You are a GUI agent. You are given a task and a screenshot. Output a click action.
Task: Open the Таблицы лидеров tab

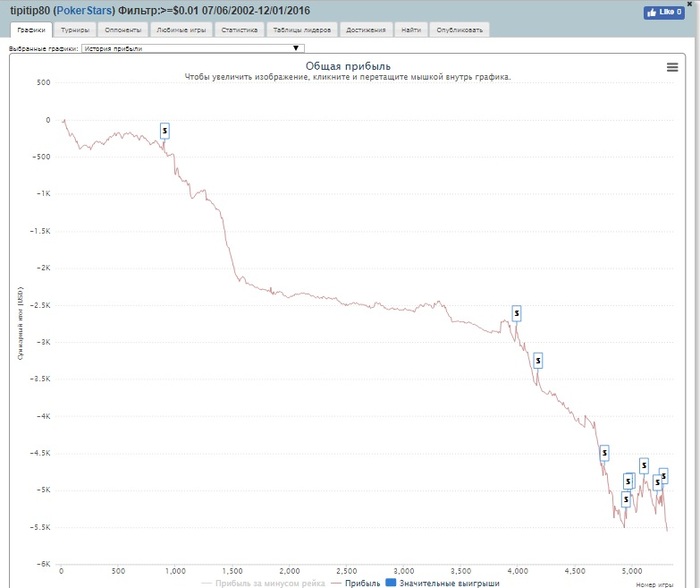(x=302, y=30)
